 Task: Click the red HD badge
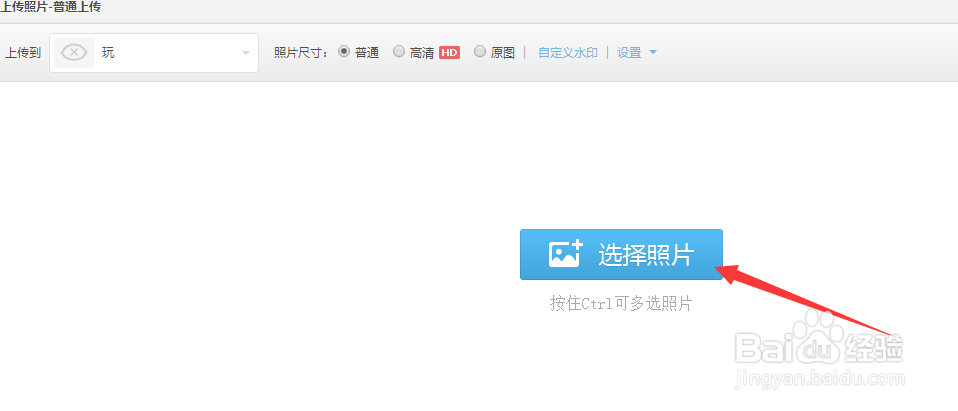[x=449, y=53]
